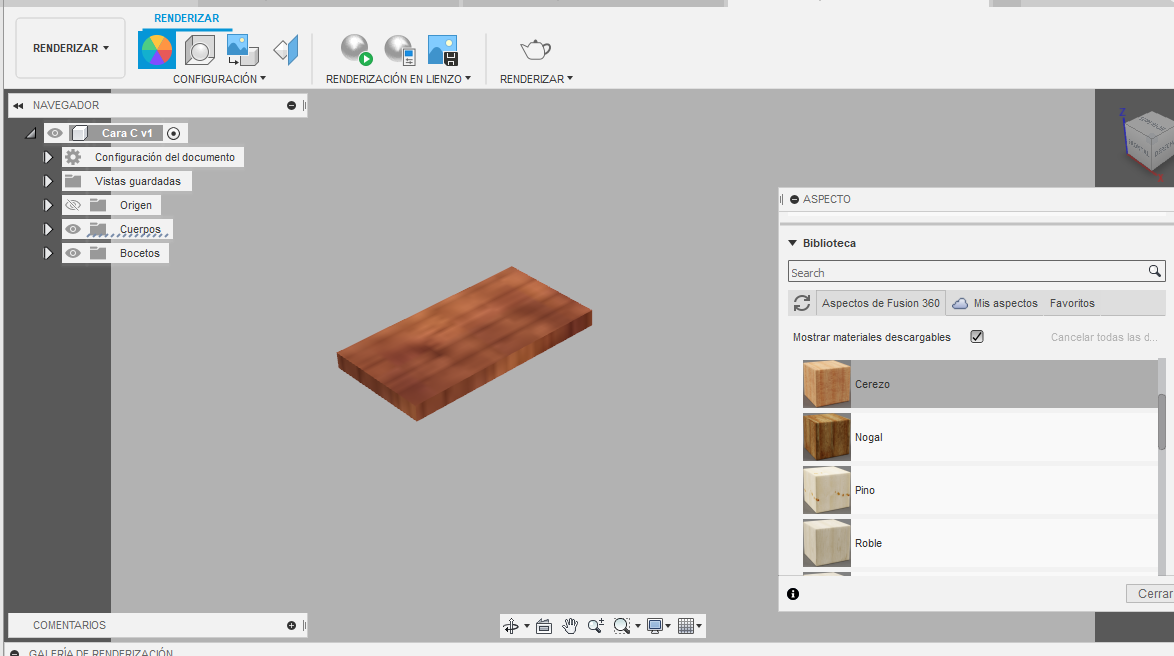
Task: Open the CONFIGURACIÓN dropdown menu
Action: point(219,79)
